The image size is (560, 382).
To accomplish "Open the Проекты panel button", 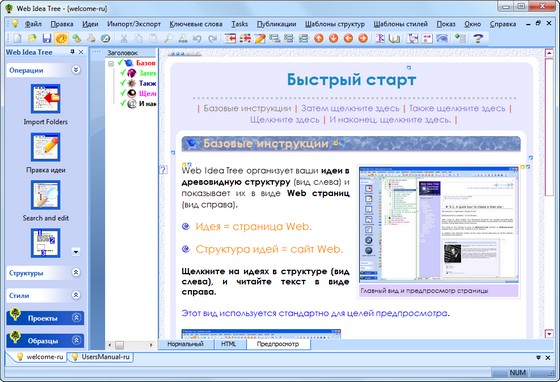I will [x=45, y=318].
